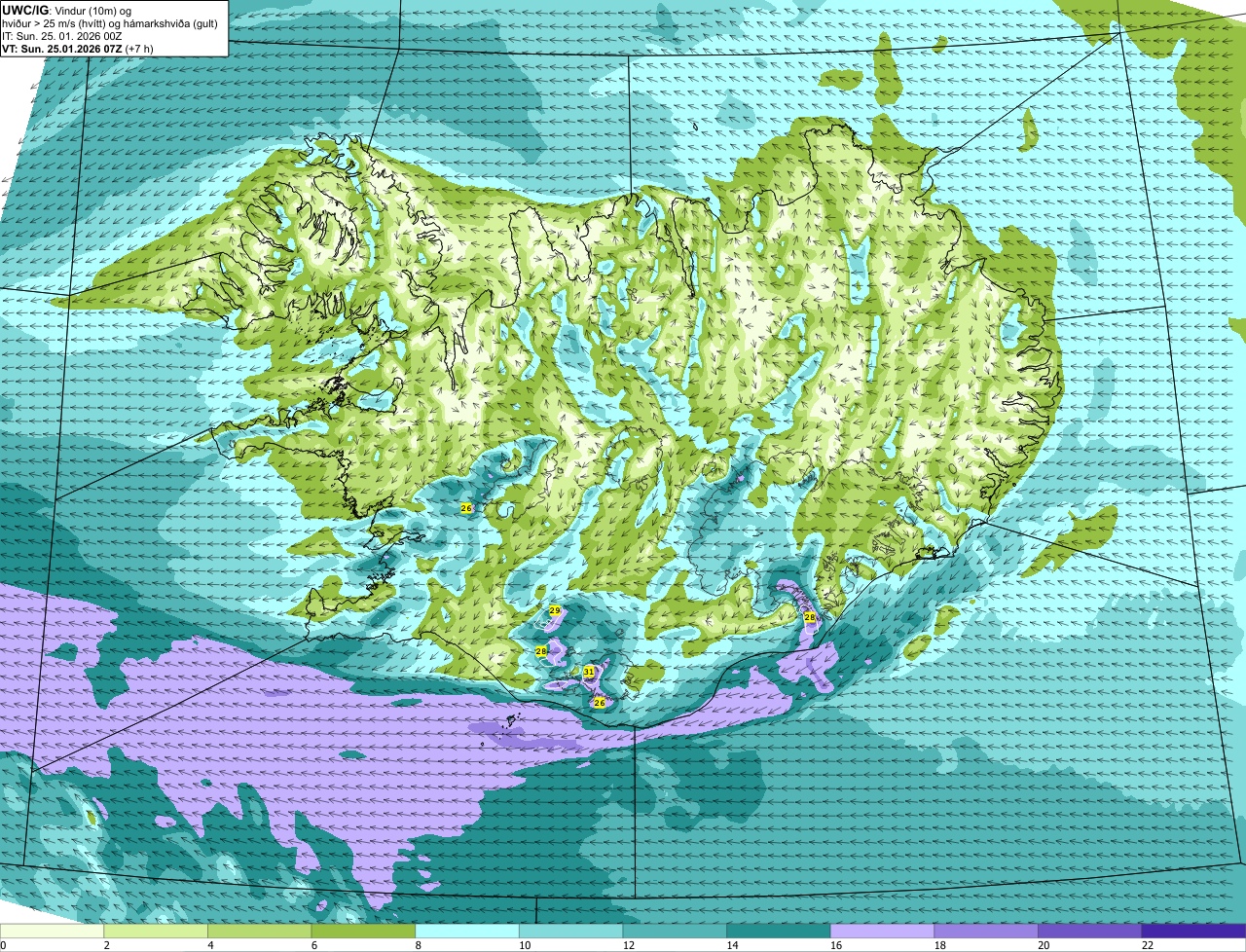Viewport: 1246px width, 952px height.
Task: Click the yellow gust marker labeled 29
Action: pos(555,610)
